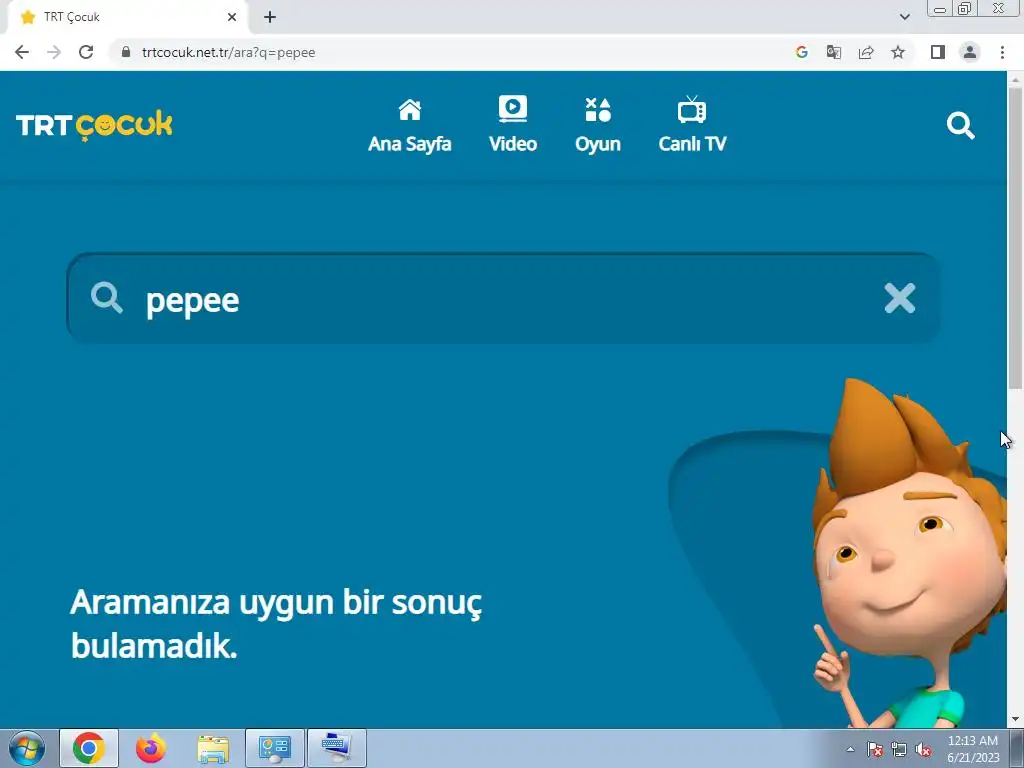Open the Oyun games section
Image resolution: width=1024 pixels, height=768 pixels.
(598, 126)
